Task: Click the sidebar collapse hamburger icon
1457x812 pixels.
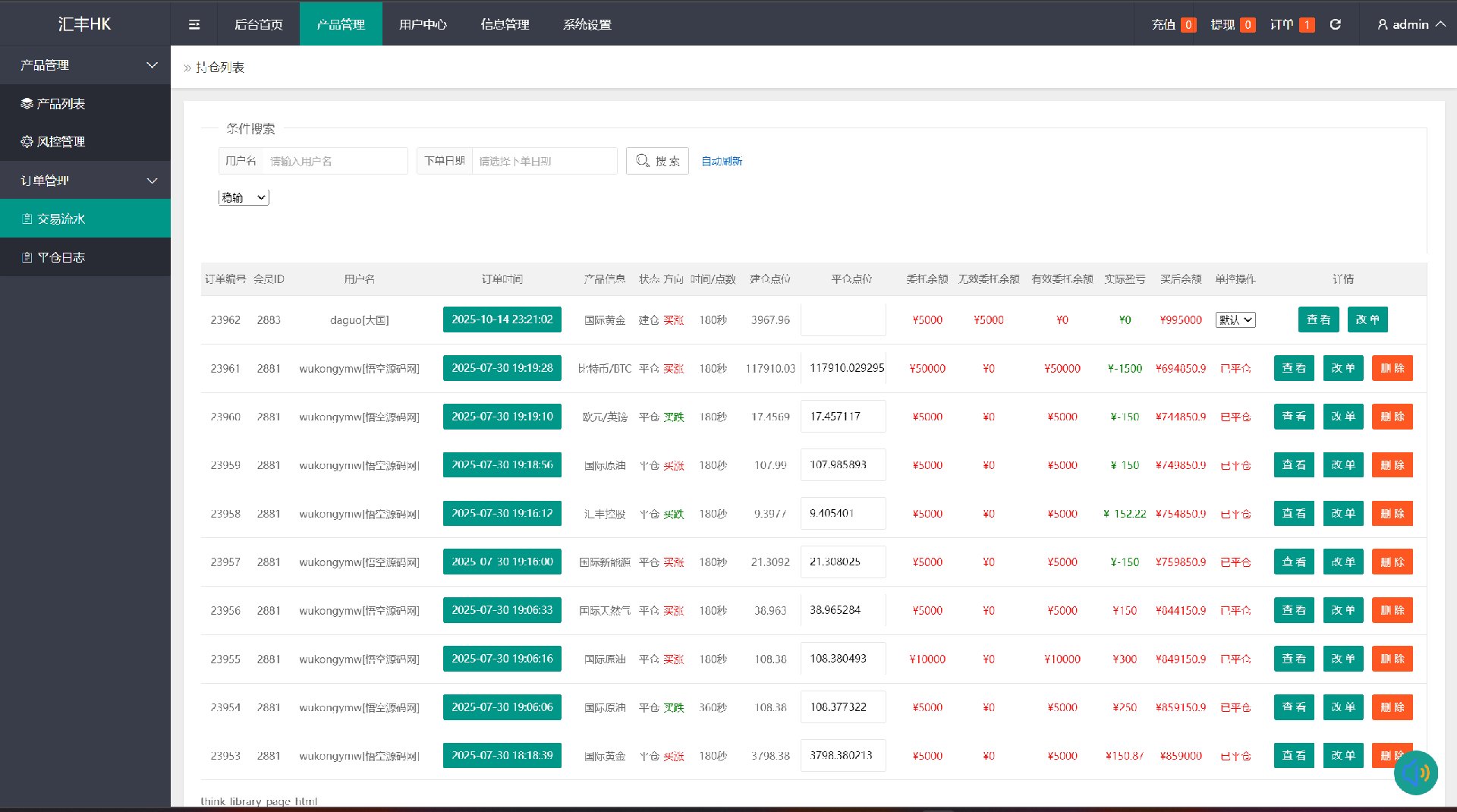Action: [194, 24]
